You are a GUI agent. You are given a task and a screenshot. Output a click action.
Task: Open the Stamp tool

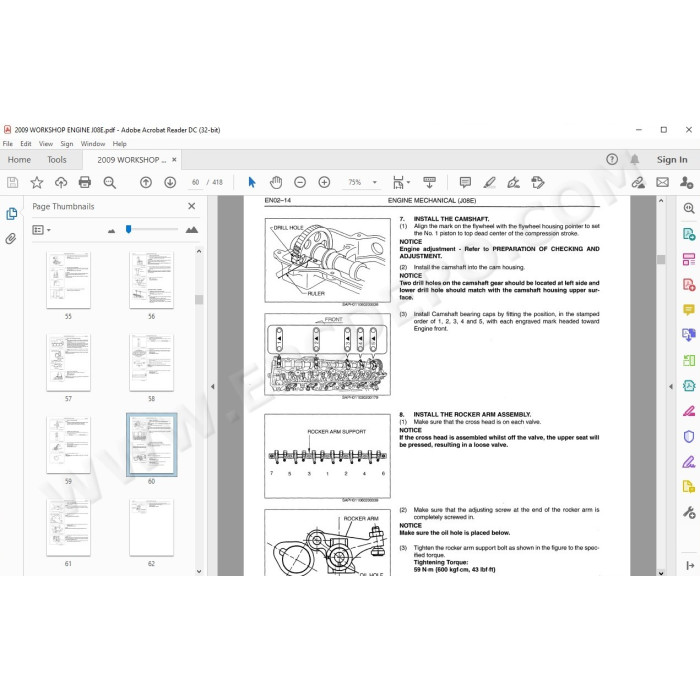(x=538, y=182)
